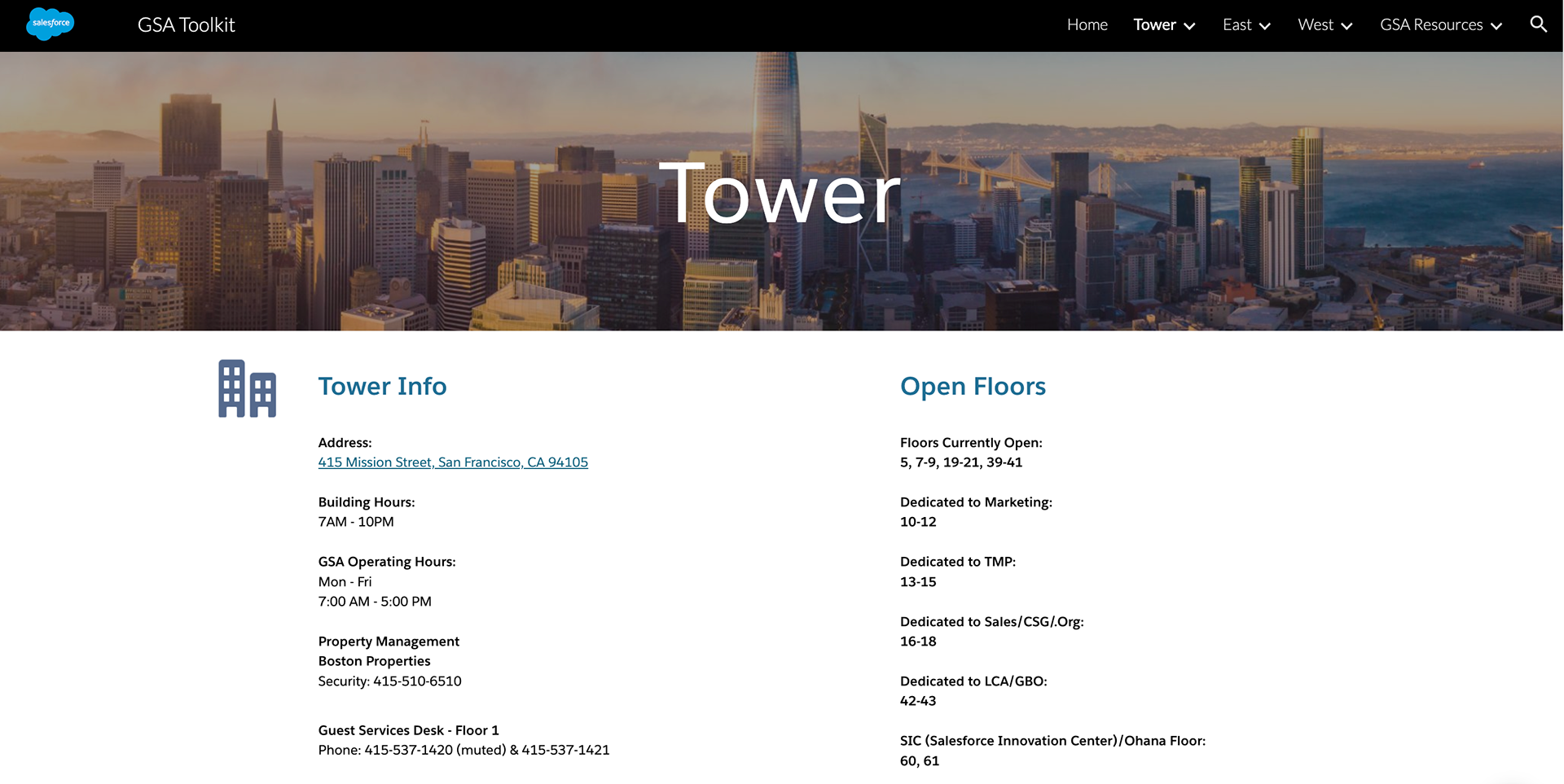Click the "16-18" Sales floors text
The height and width of the screenshot is (784, 1564).
(x=918, y=642)
